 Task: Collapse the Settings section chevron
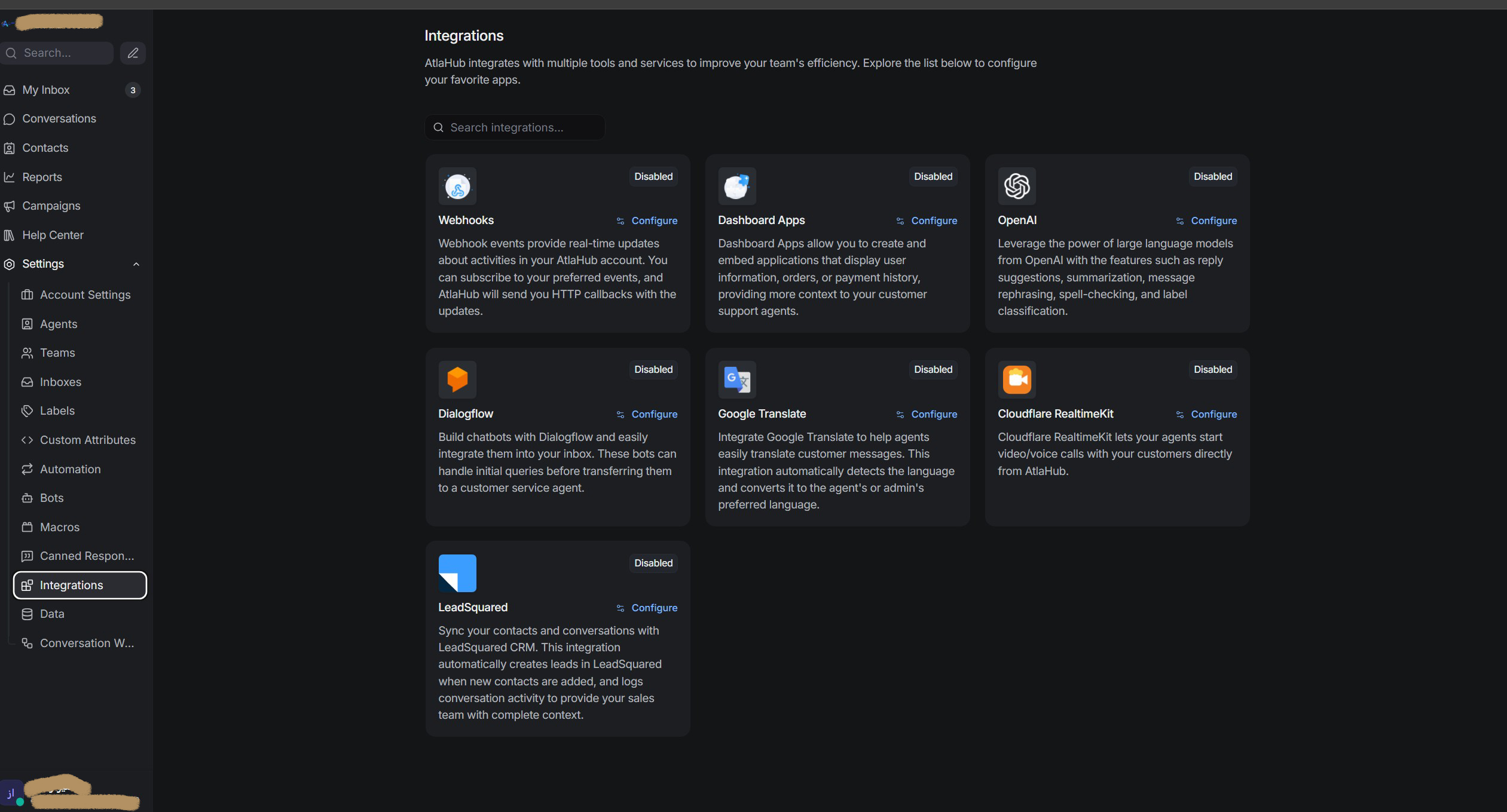136,264
